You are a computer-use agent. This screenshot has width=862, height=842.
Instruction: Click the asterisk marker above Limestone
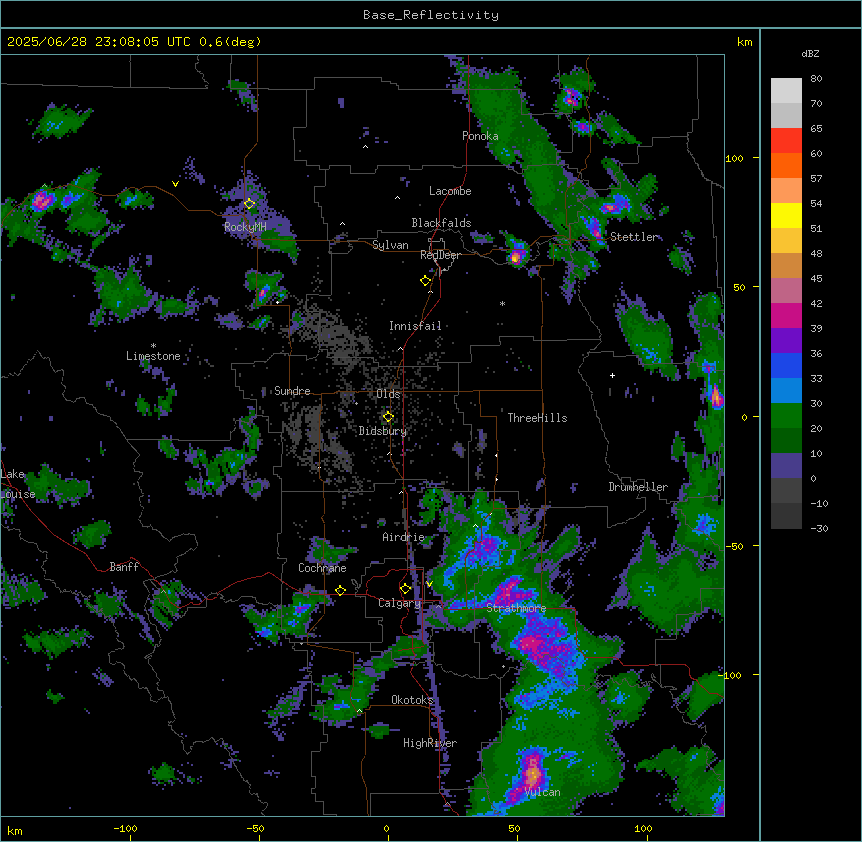tap(153, 346)
